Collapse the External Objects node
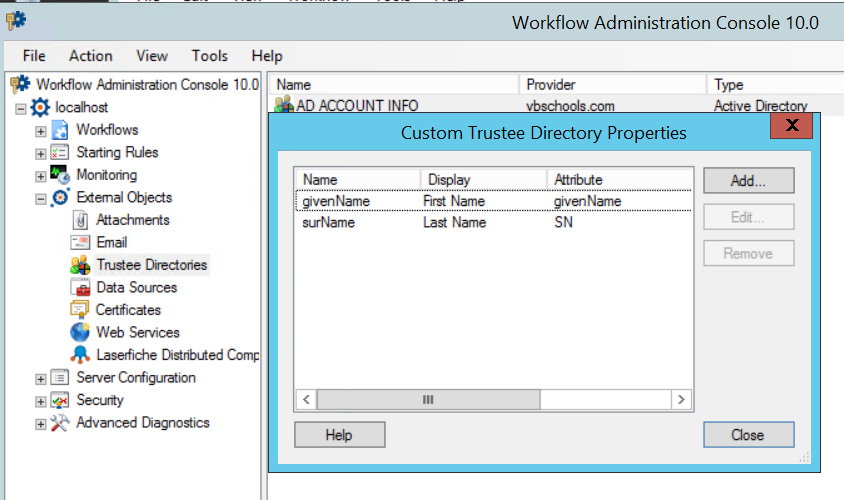The width and height of the screenshot is (844, 500). click(41, 198)
